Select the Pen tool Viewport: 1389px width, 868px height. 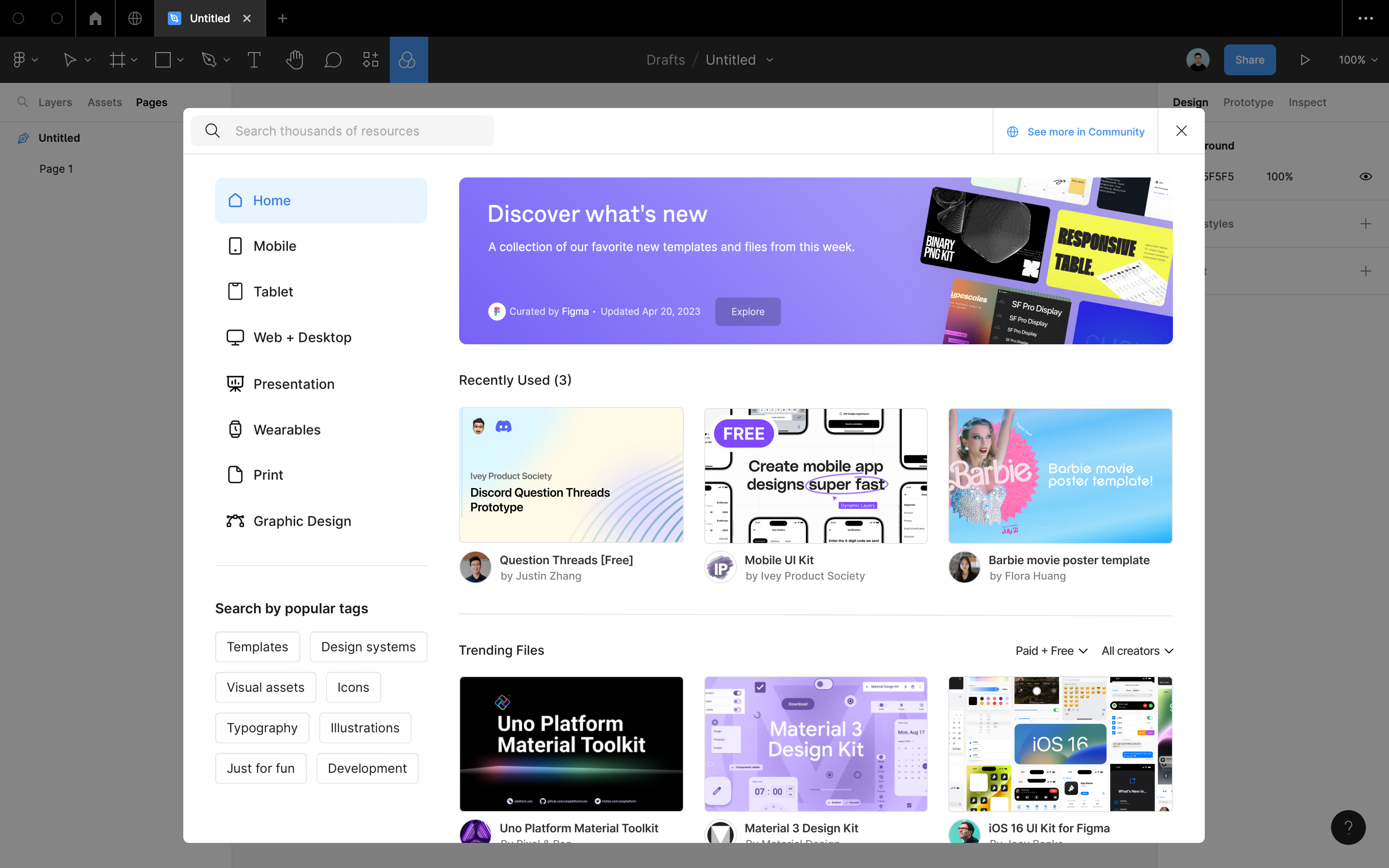(x=209, y=60)
